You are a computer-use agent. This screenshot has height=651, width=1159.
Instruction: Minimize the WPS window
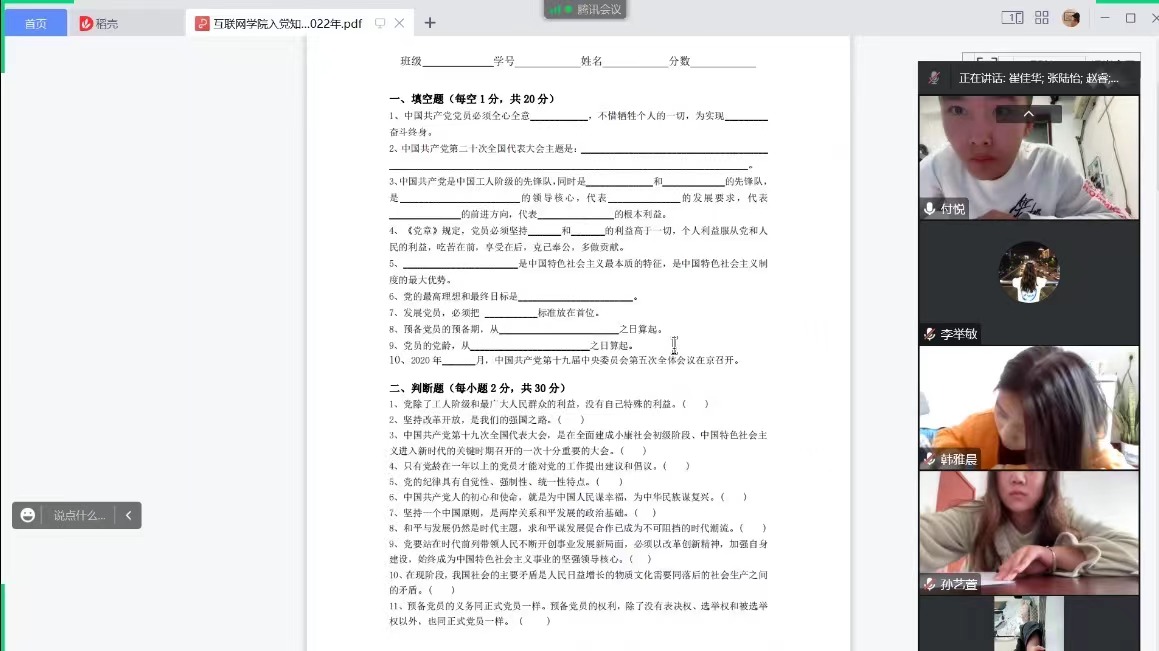(x=1105, y=18)
